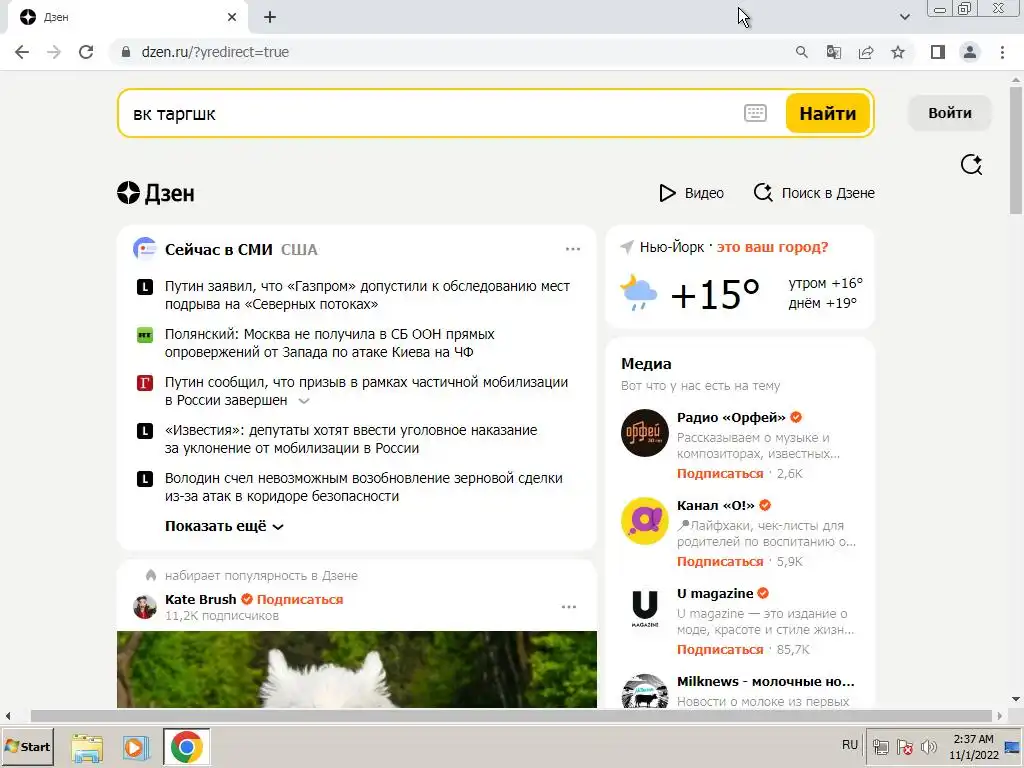
Task: Share this page via share icon
Action: [866, 52]
